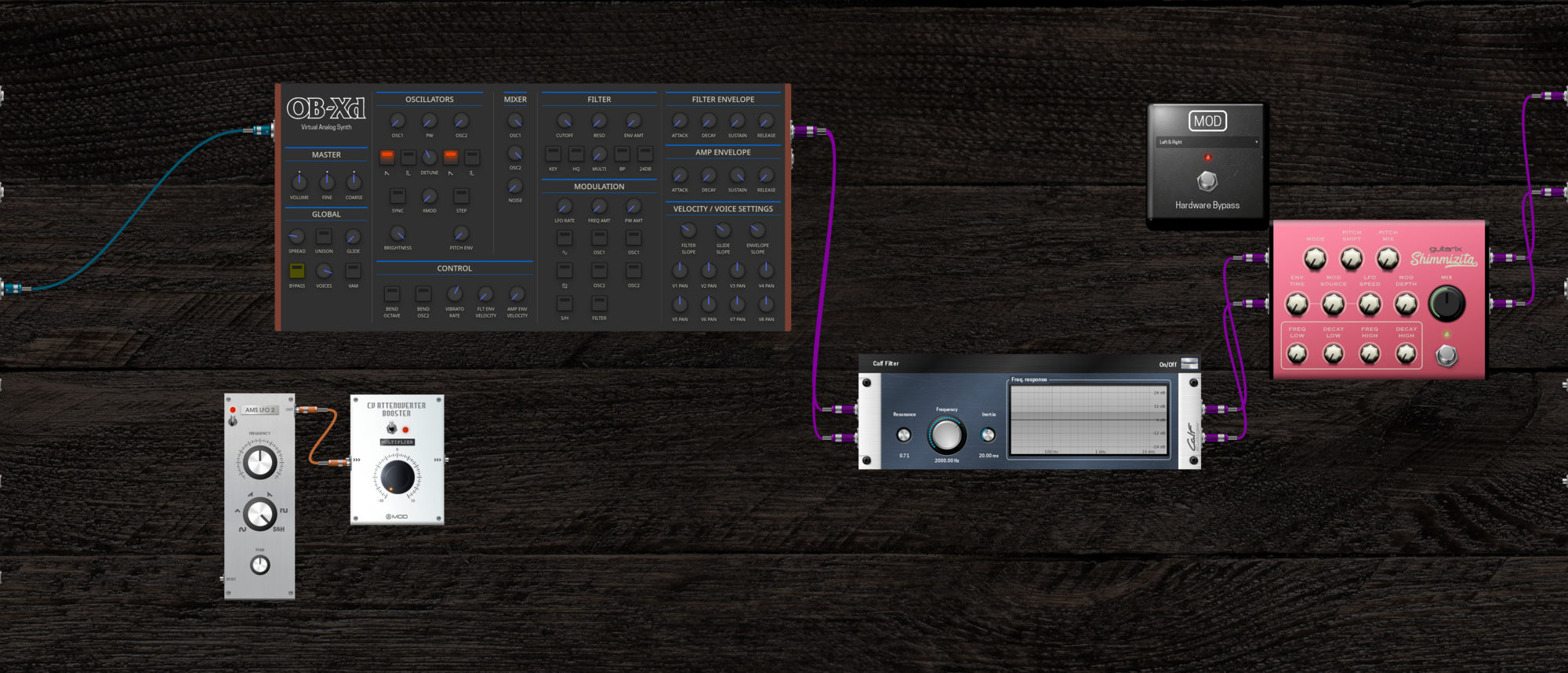1568x673 pixels.
Task: Toggle the VAM switch on OB-Xd
Action: point(354,271)
